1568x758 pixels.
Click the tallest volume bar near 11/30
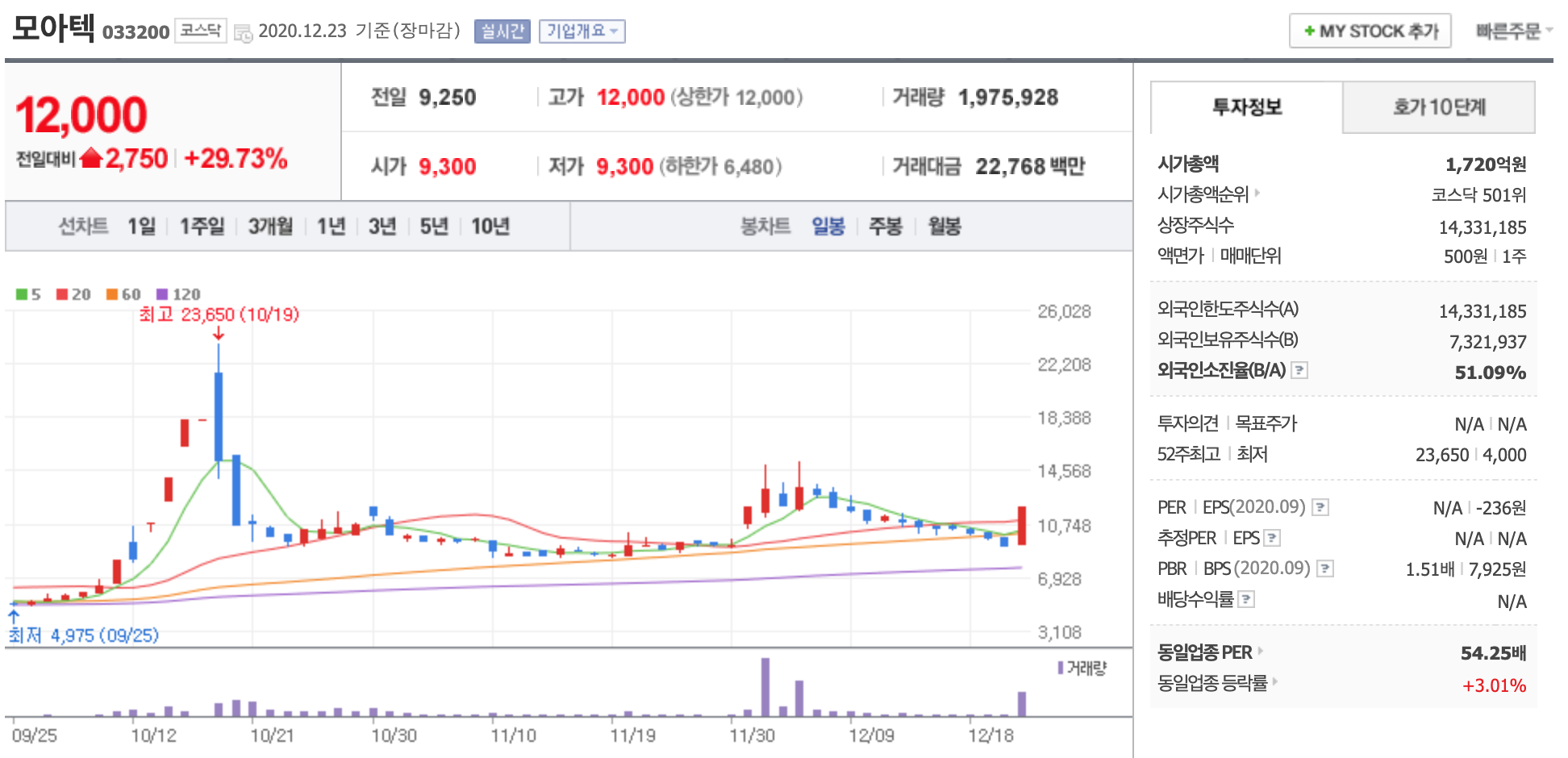click(765, 687)
